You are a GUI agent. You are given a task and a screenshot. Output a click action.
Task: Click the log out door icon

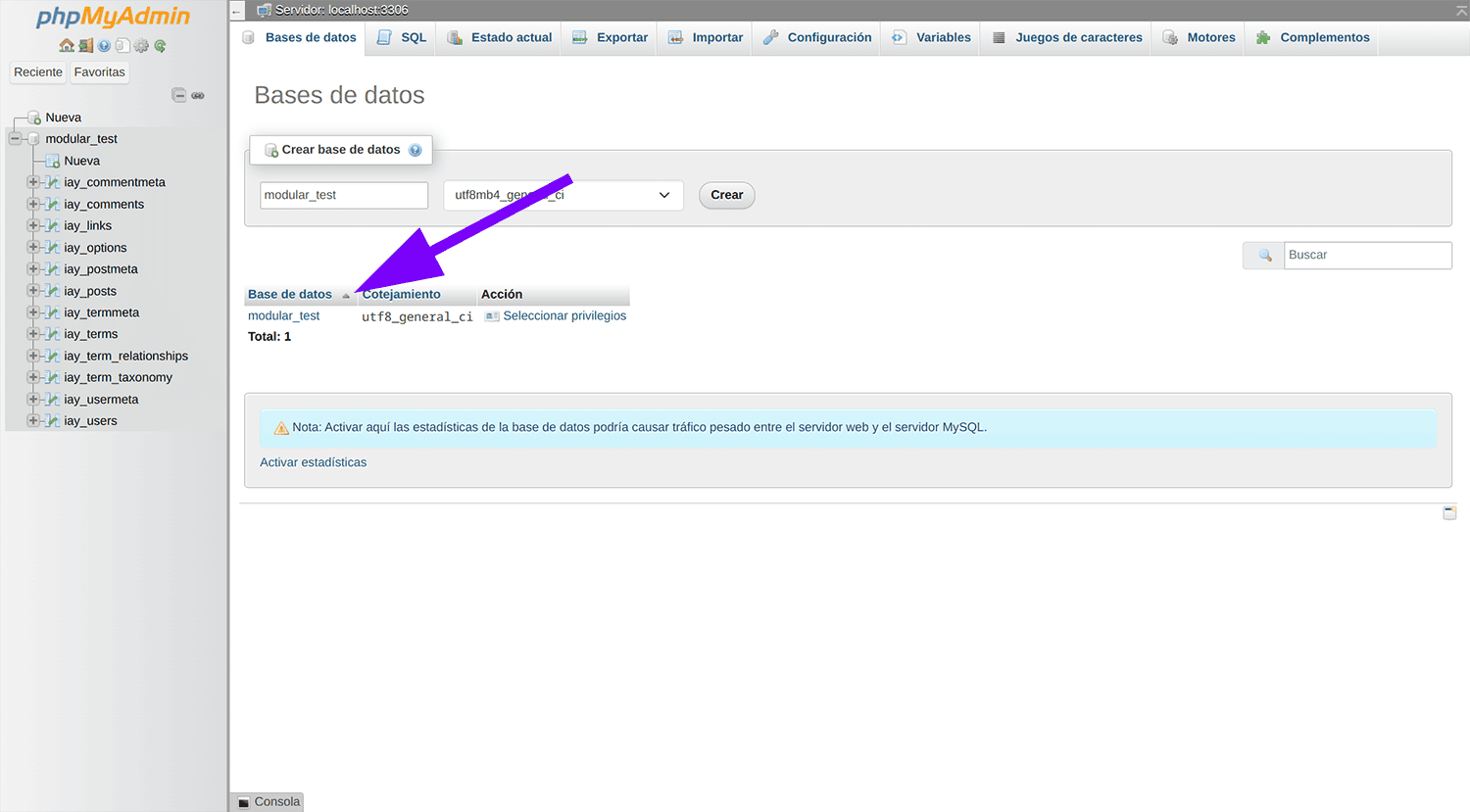85,46
